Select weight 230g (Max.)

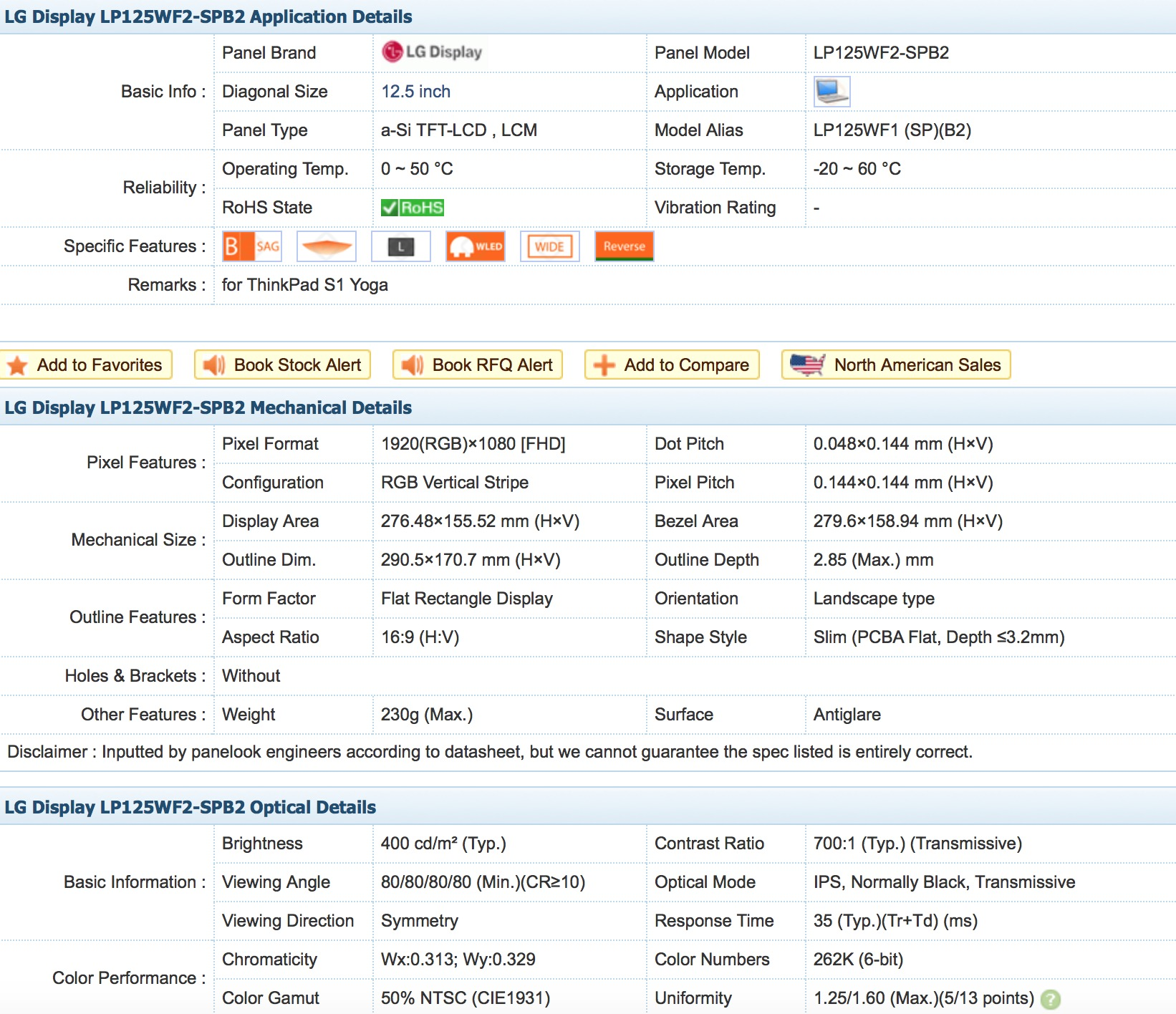pos(427,715)
